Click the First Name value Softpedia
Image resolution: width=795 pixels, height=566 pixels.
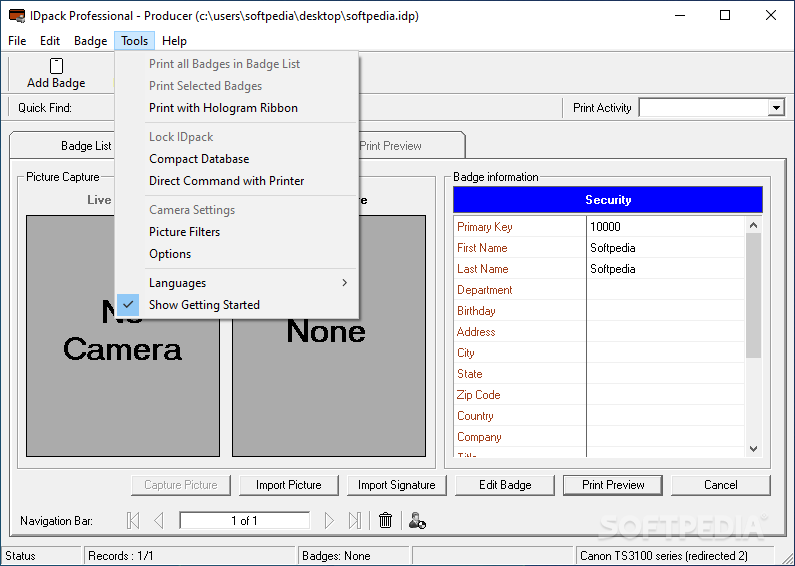click(x=665, y=248)
